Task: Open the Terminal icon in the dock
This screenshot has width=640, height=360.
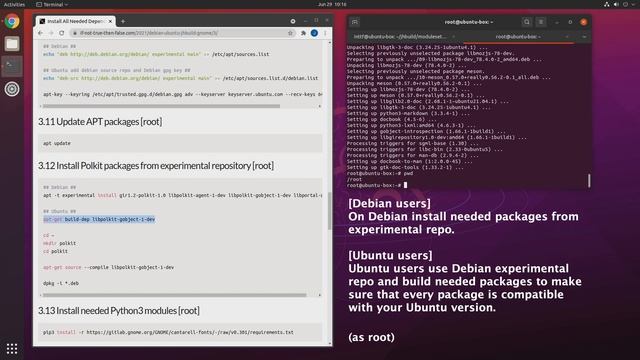Action: [12, 66]
